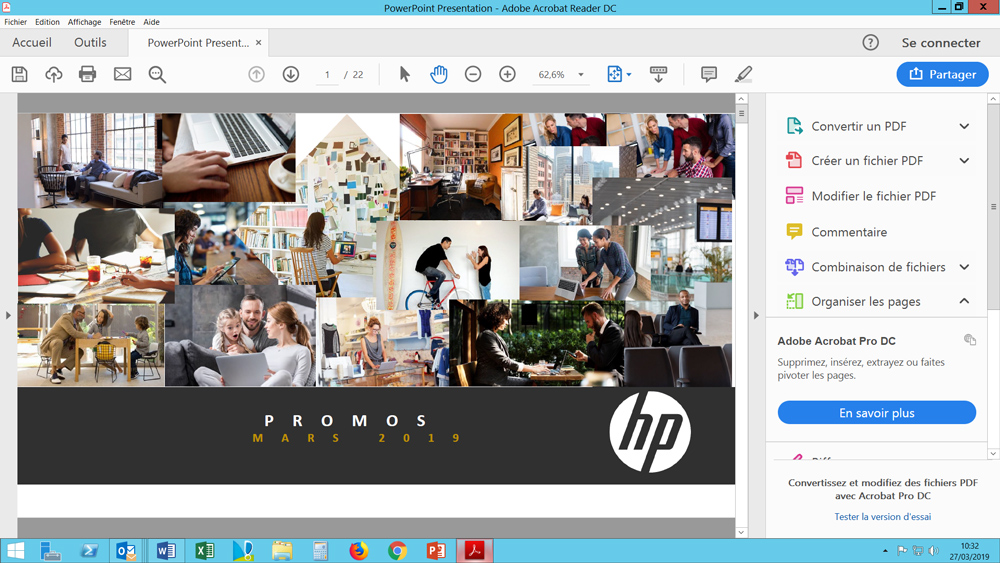Click the Adobe Acrobat Pro DC copy icon

coord(969,340)
